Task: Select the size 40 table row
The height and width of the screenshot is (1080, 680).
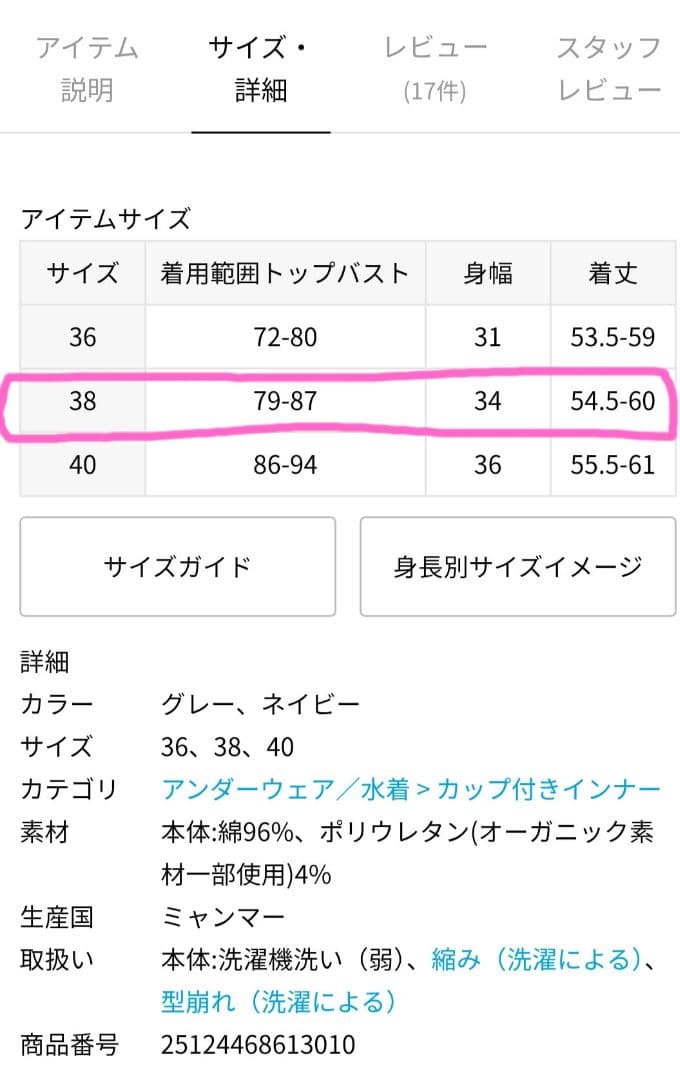Action: coord(340,464)
